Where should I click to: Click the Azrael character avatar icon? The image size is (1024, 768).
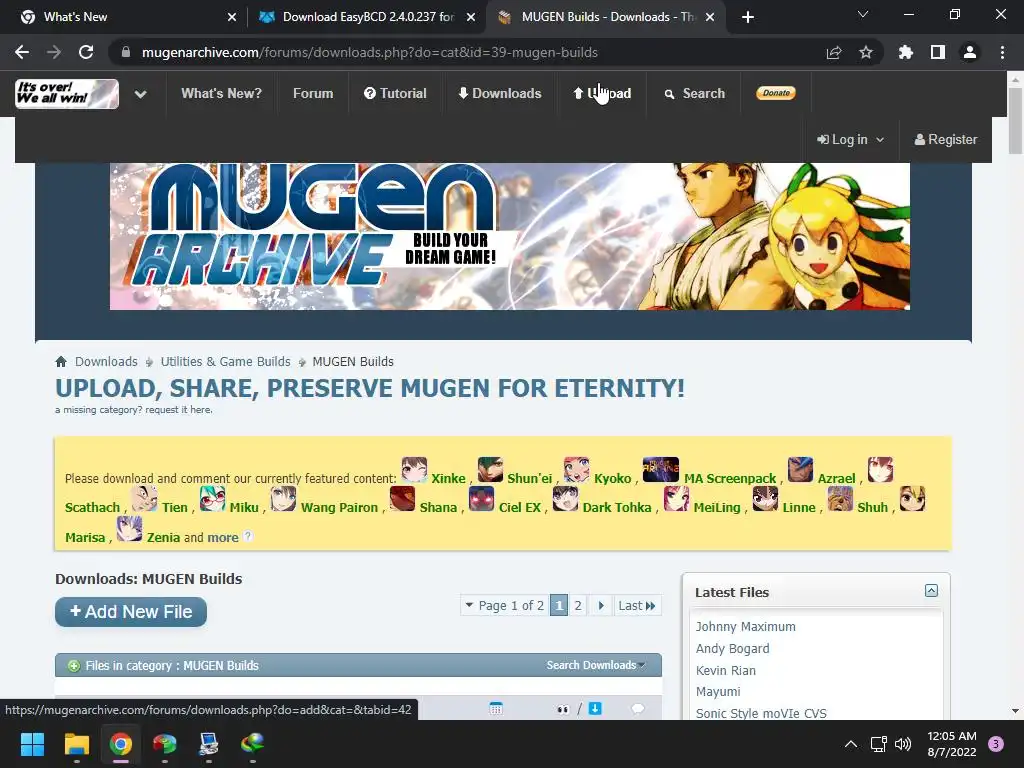coord(800,470)
